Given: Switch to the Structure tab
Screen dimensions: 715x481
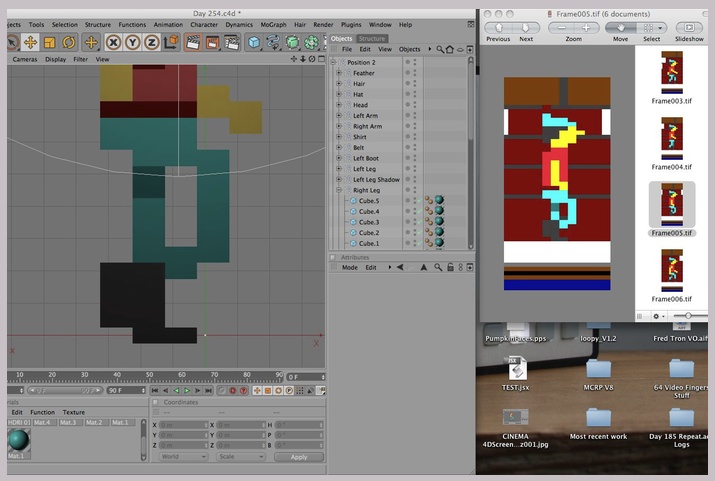Looking at the screenshot, I should 372,38.
